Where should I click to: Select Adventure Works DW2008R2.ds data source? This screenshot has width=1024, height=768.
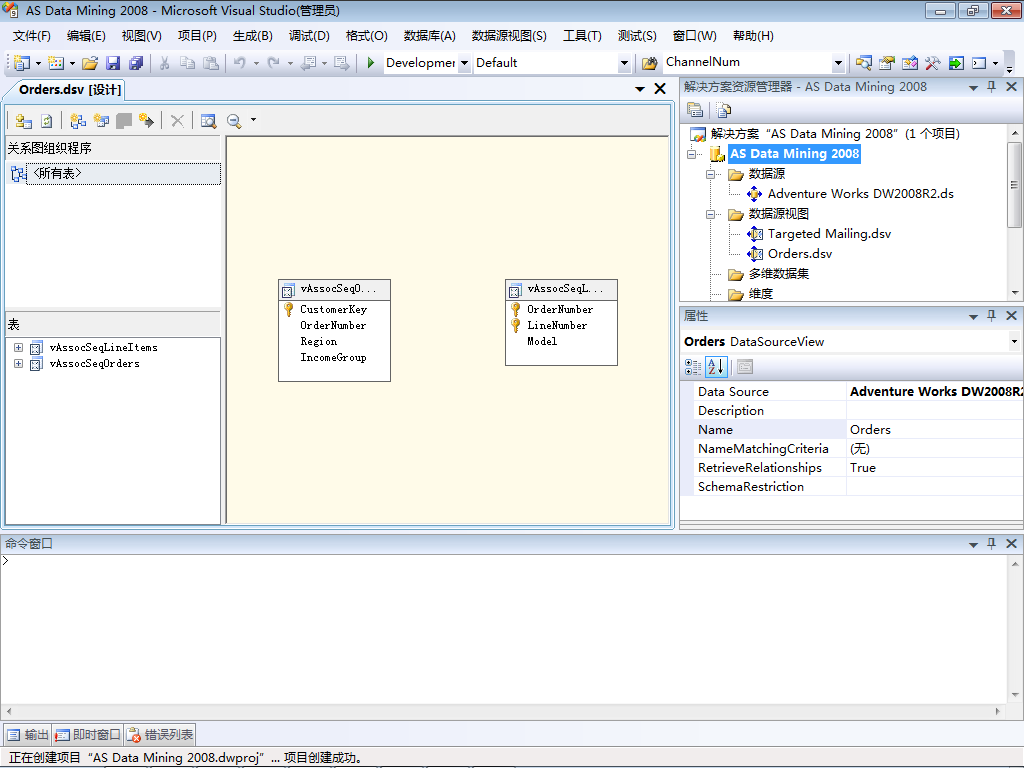coord(861,194)
